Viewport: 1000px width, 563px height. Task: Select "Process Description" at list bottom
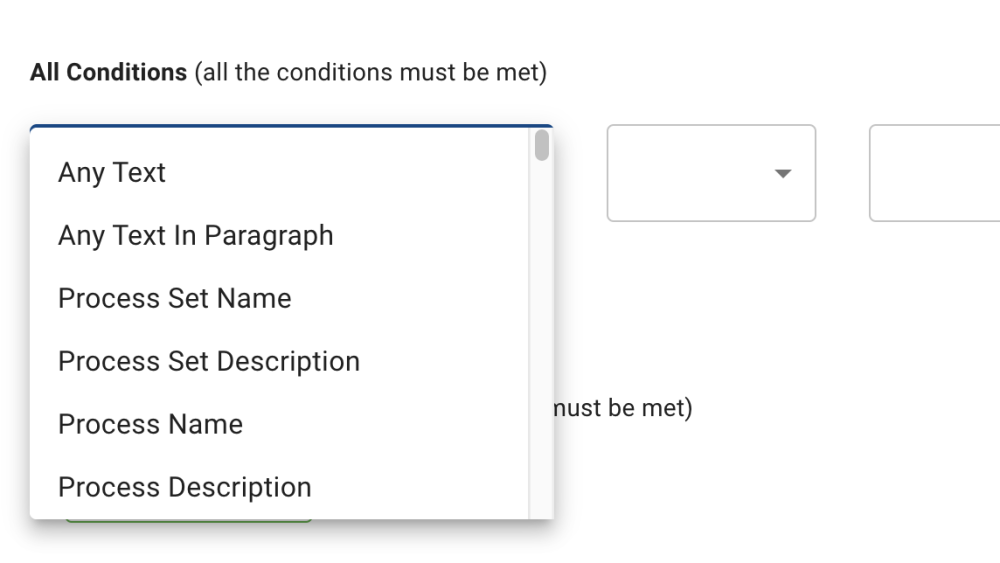pyautogui.click(x=184, y=488)
